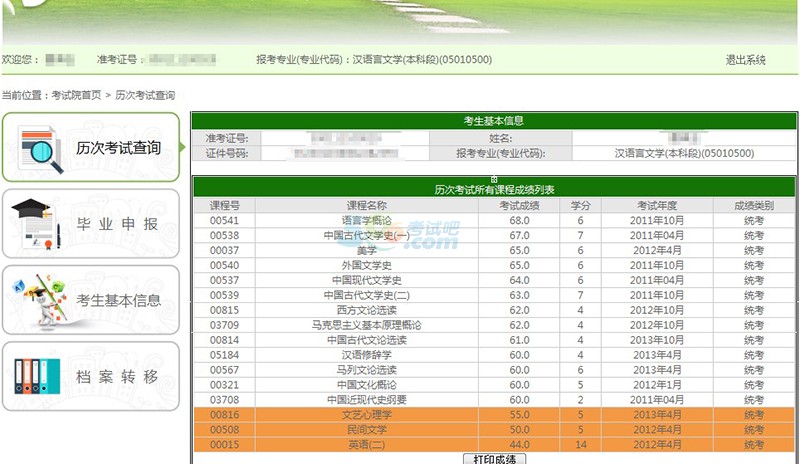Click credit value 2 for 中国近现代史纲要

[x=581, y=400]
